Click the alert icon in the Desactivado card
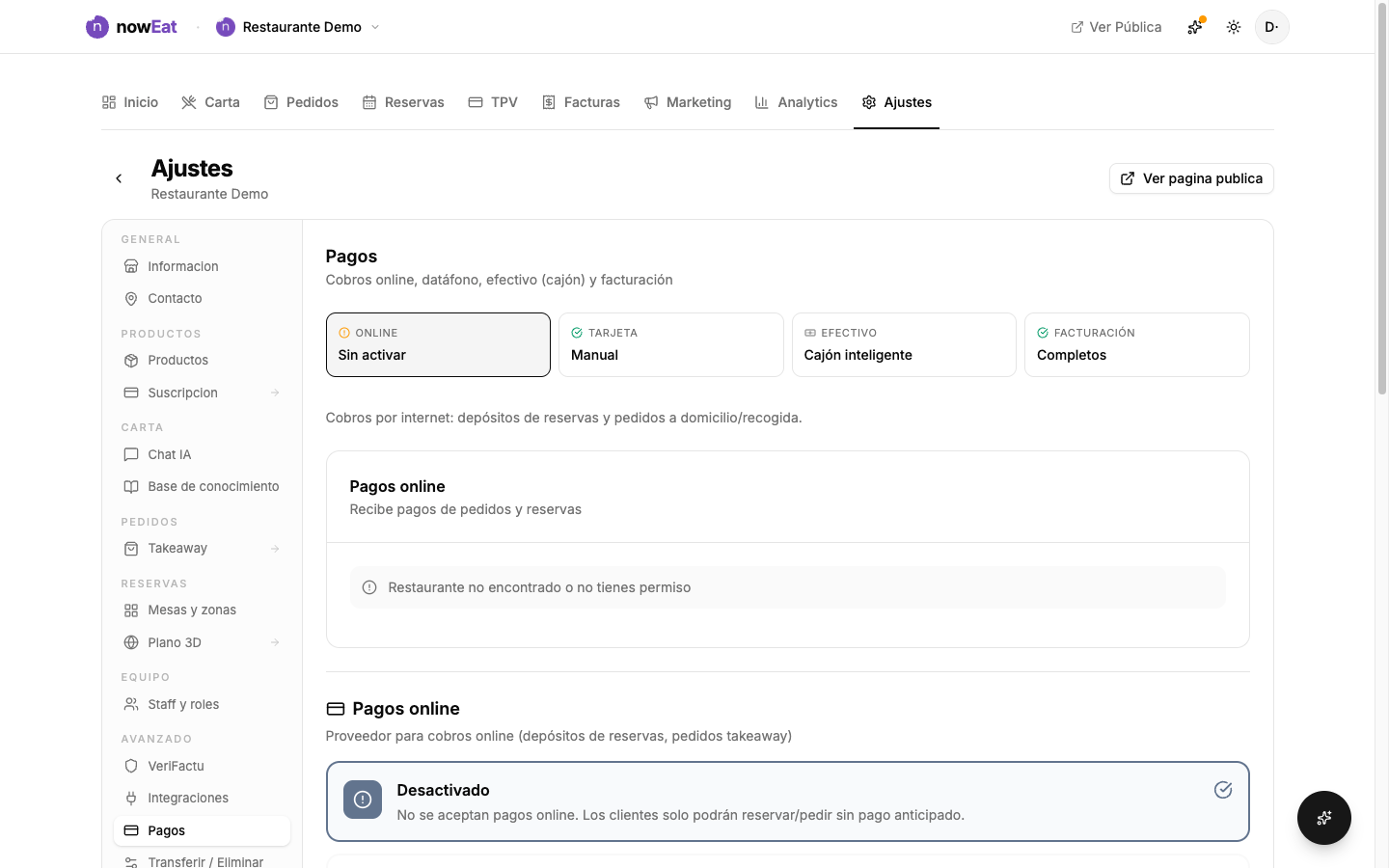The height and width of the screenshot is (868, 1389). [x=363, y=800]
